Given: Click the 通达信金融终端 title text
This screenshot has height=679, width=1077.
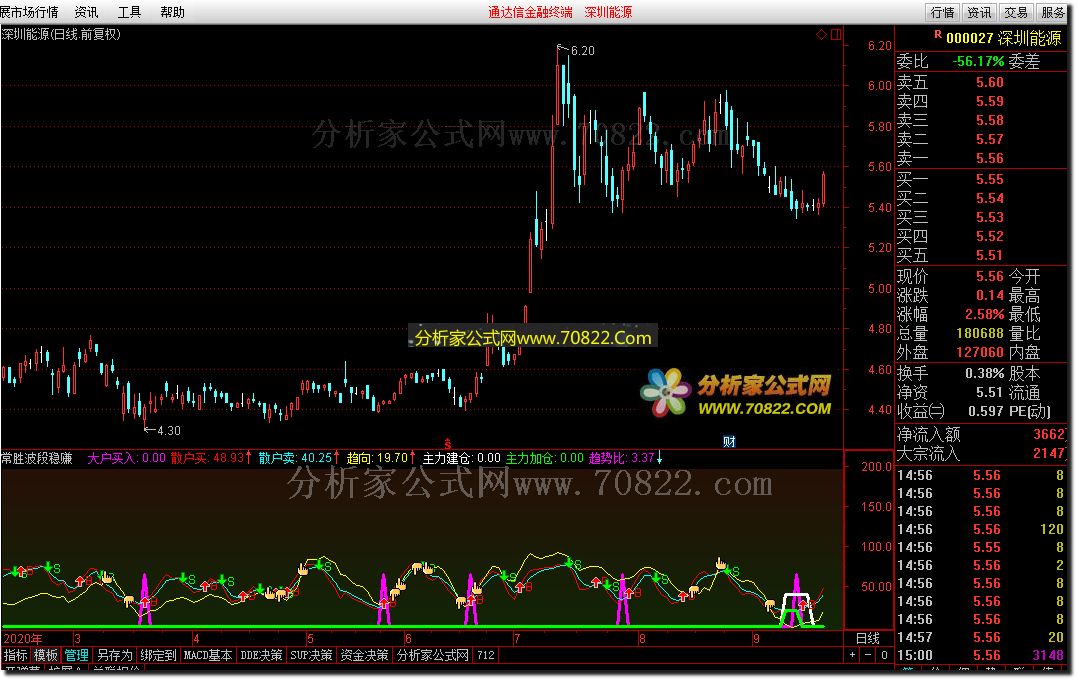Looking at the screenshot, I should coord(530,12).
